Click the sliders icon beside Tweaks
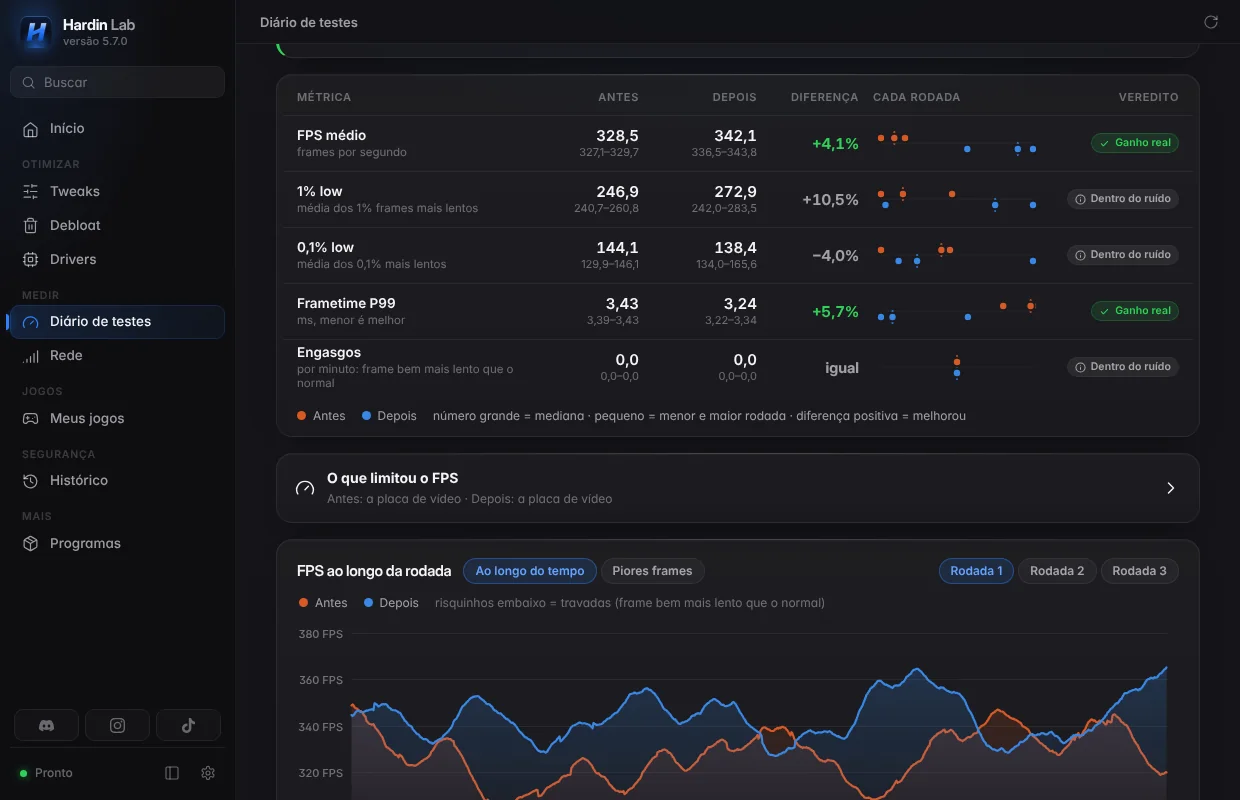This screenshot has width=1240, height=800. click(31, 191)
